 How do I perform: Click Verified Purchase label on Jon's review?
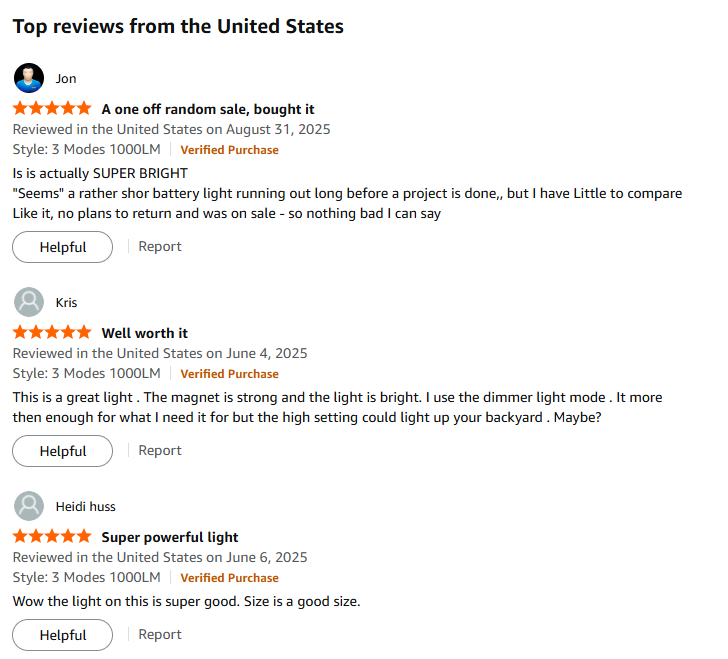[x=229, y=150]
